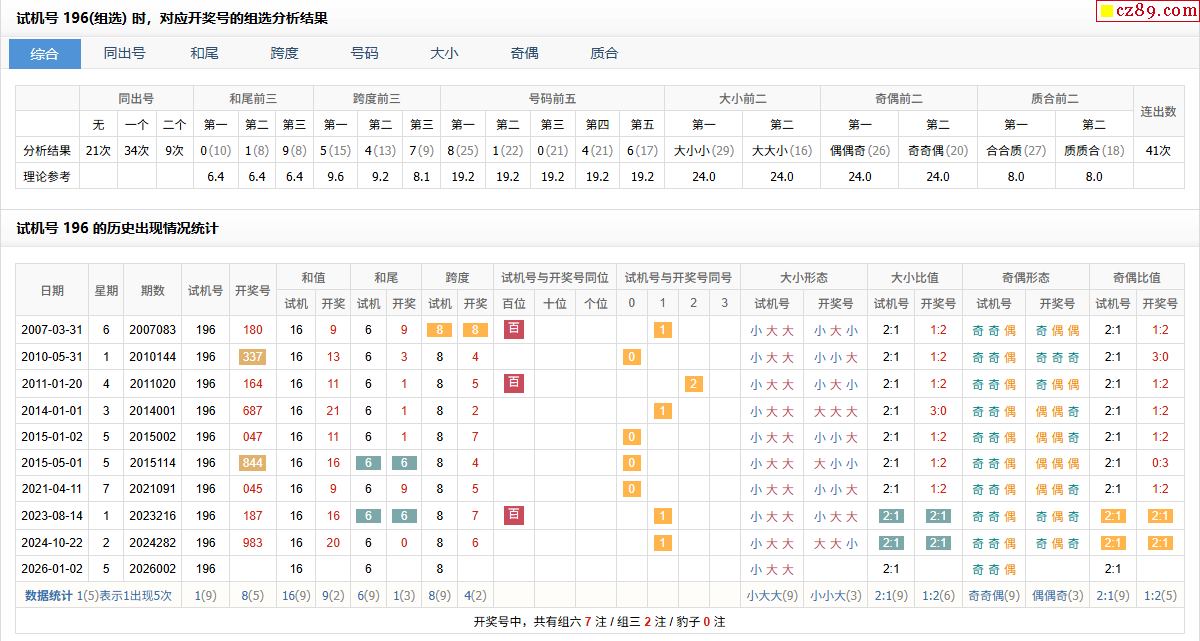Screen dimensions: 1200x641
Task: Click orange 2 badge in 2011020 row
Action: [694, 384]
